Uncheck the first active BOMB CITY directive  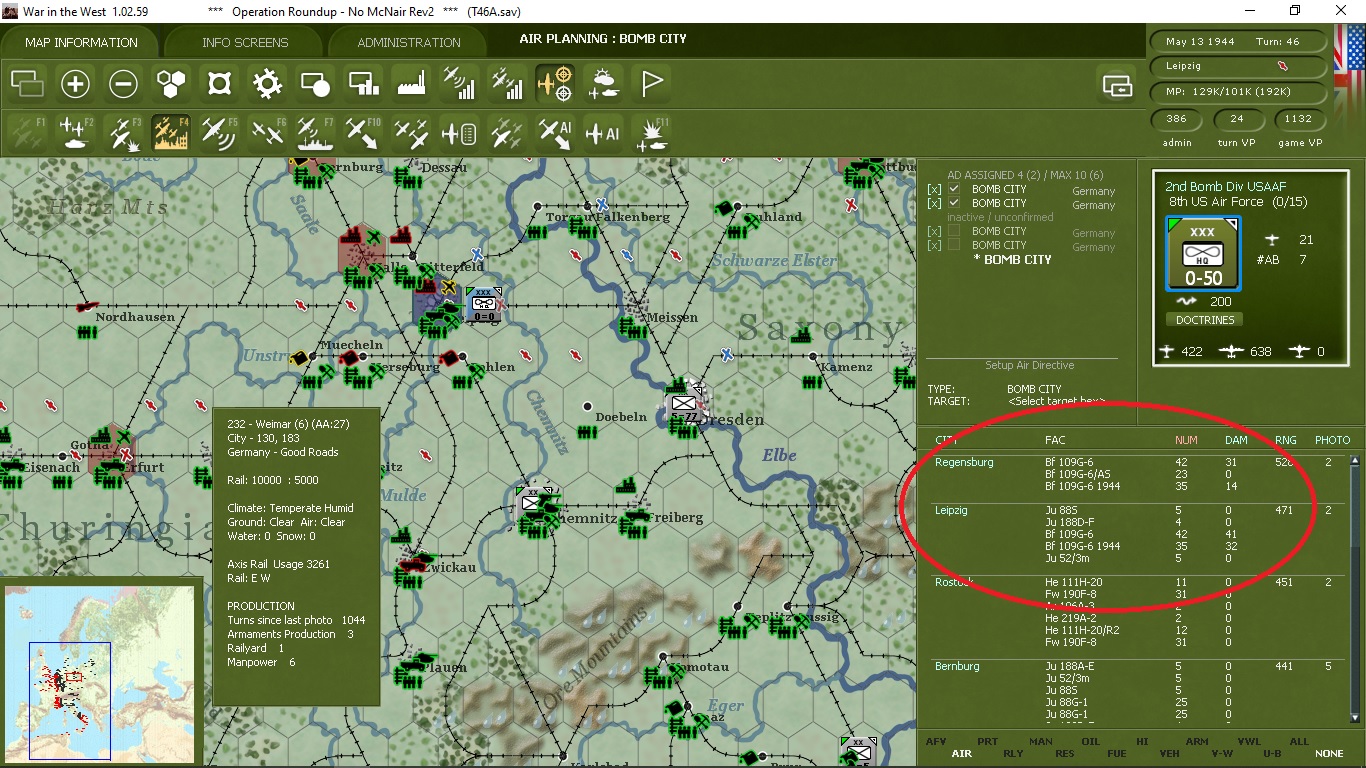pyautogui.click(x=954, y=189)
